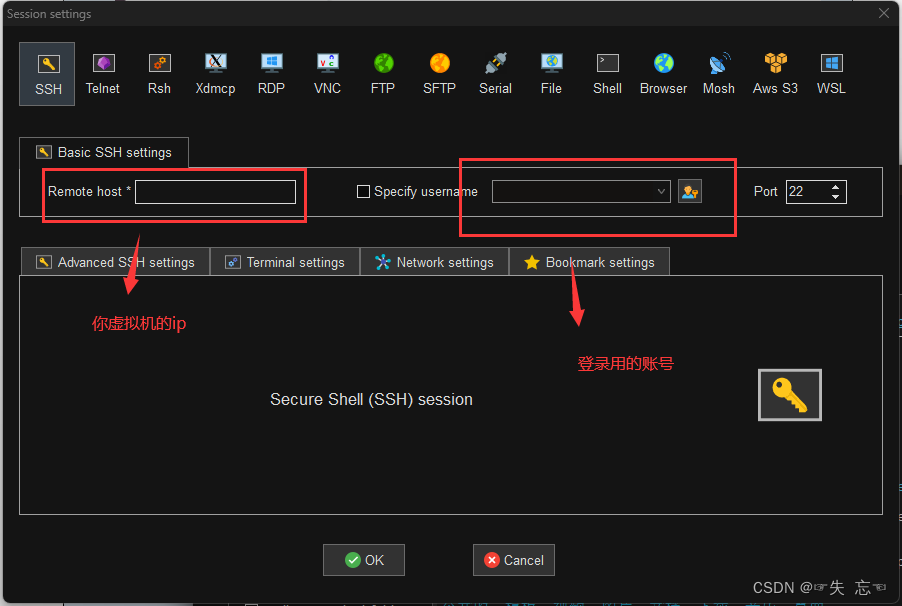
Task: Increase the Port value with the up arrow
Action: tap(835, 185)
